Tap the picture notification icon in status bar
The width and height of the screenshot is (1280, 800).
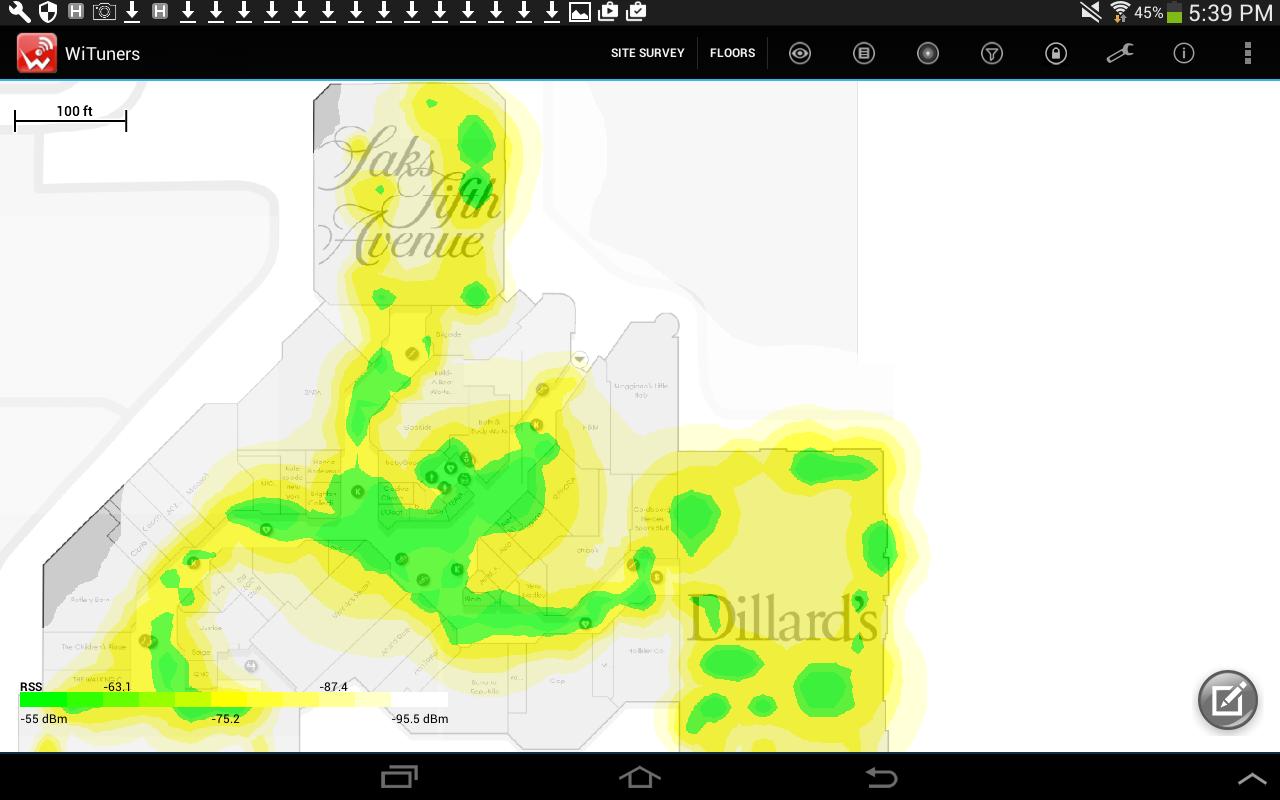tap(579, 12)
